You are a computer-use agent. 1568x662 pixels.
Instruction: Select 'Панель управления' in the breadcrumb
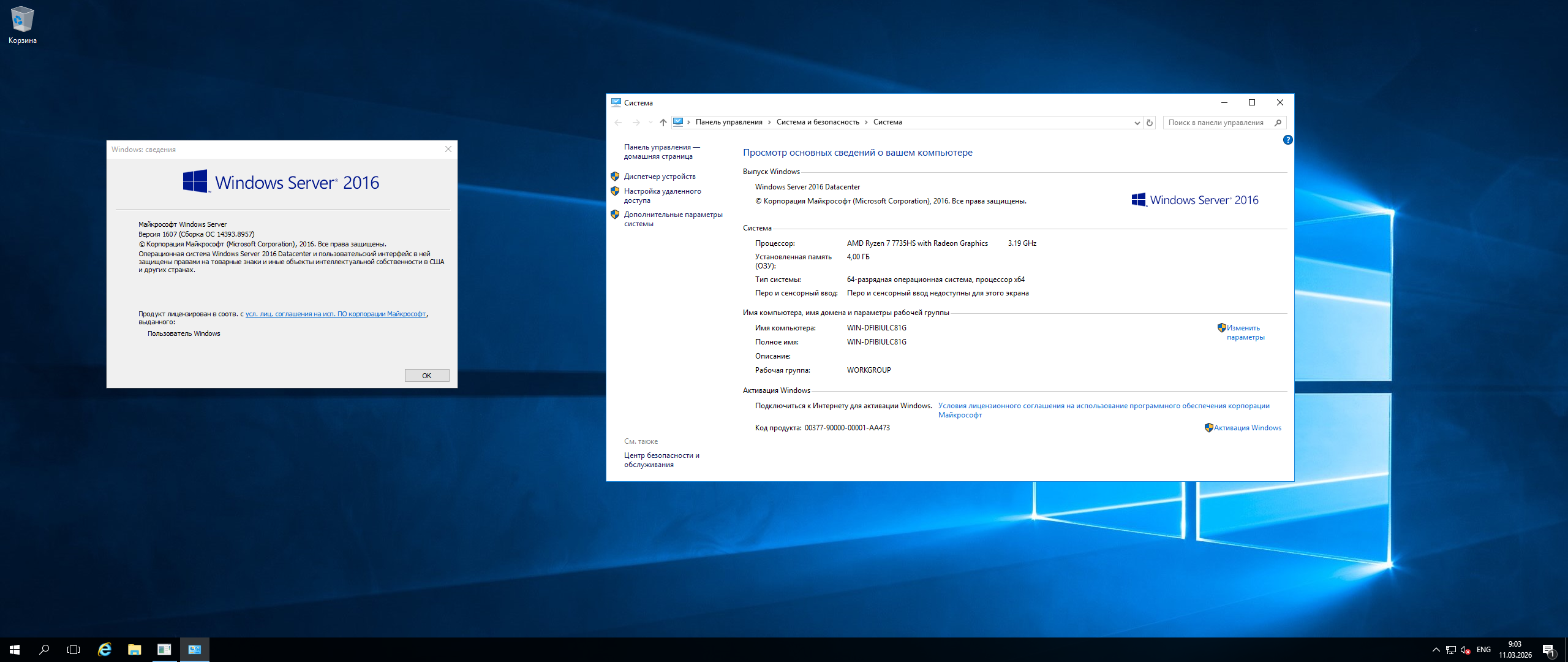tap(729, 122)
